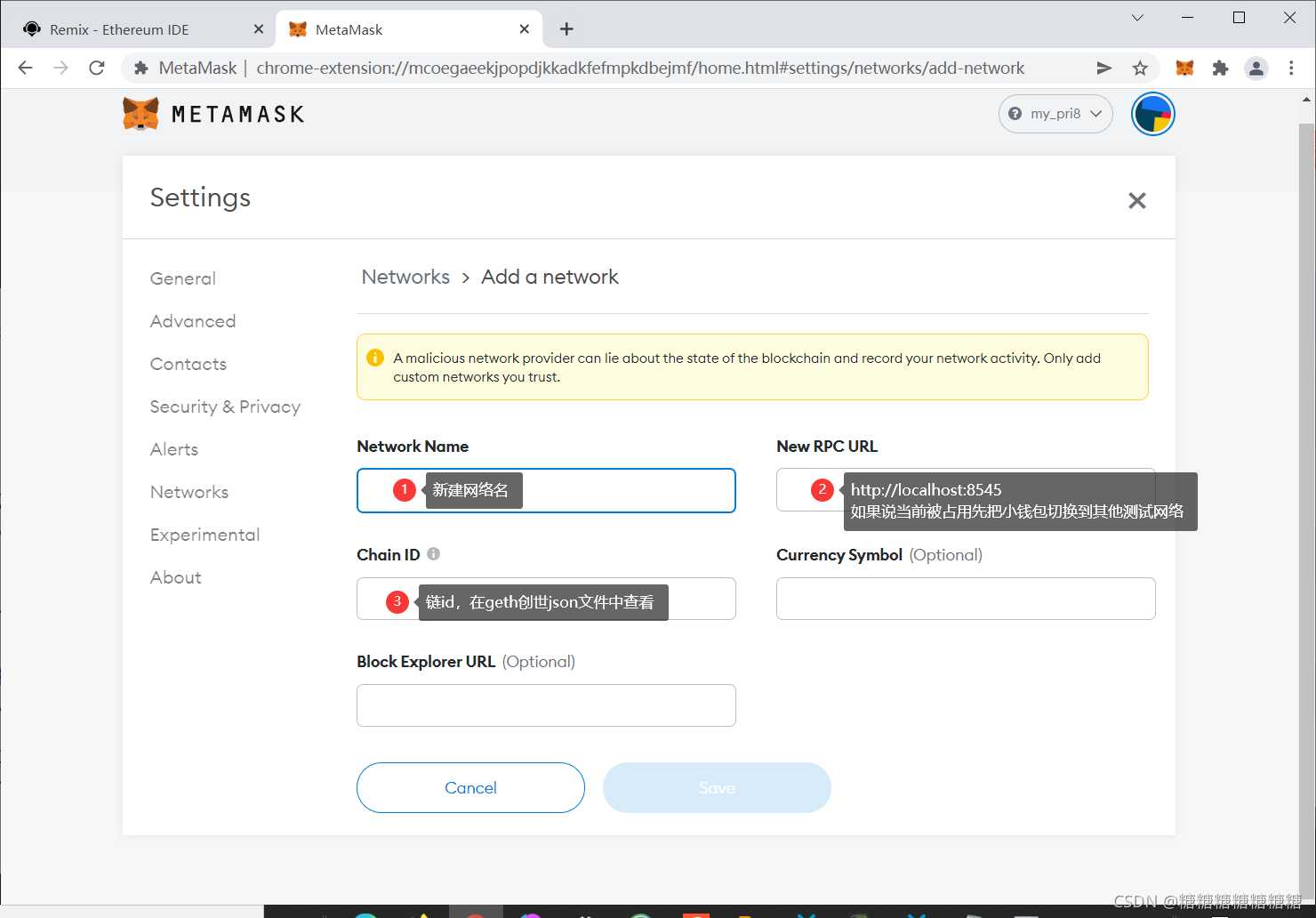Focus the Network Name field
1316x918 pixels.
click(x=546, y=490)
